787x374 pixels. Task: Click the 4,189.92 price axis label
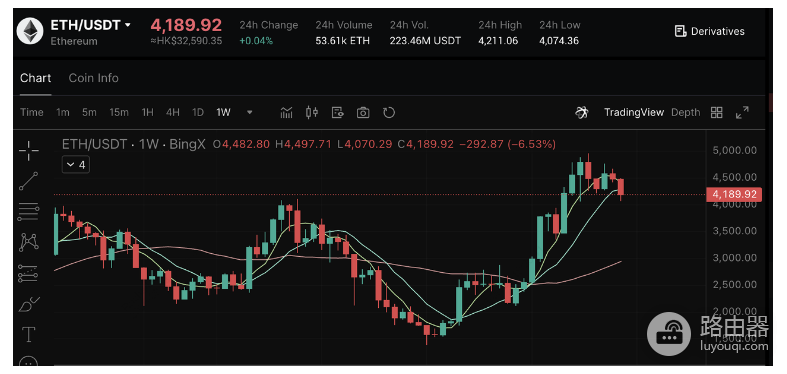tap(734, 194)
